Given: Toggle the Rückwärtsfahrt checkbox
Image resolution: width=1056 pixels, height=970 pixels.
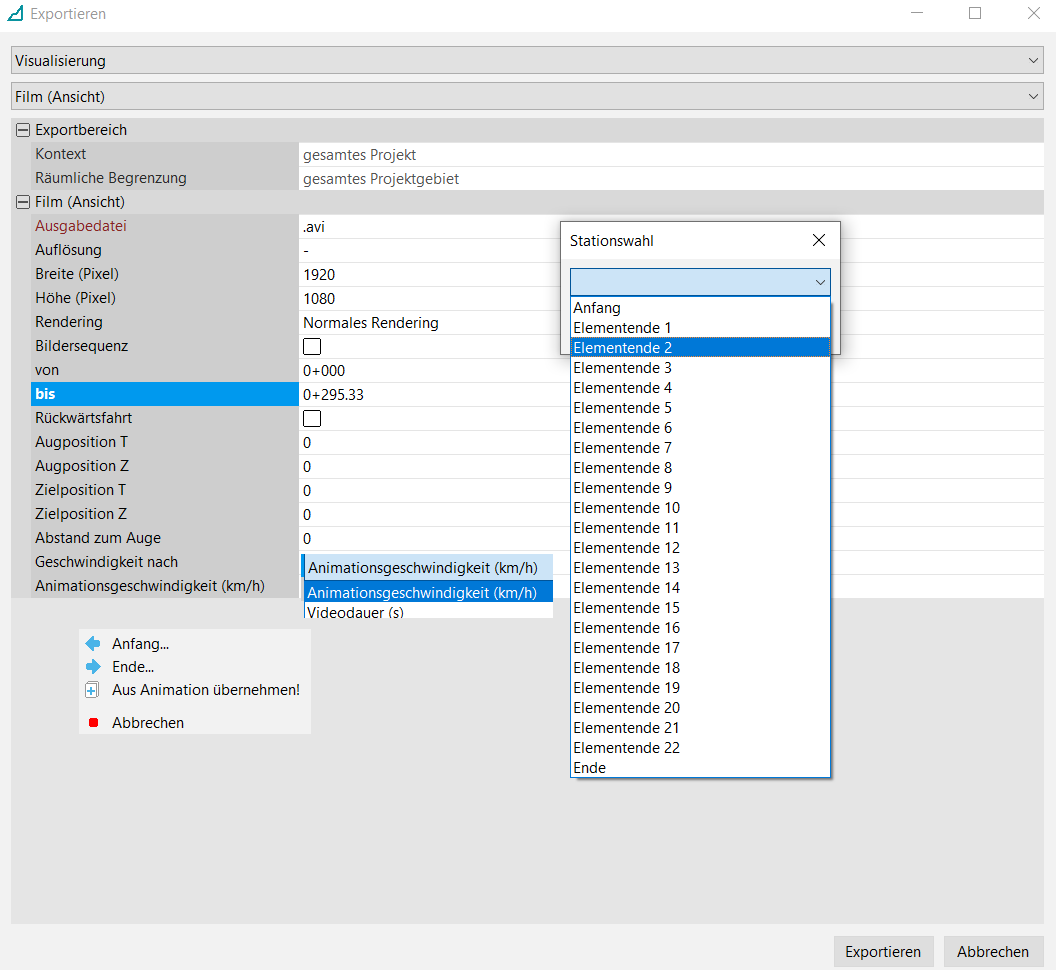Looking at the screenshot, I should [x=312, y=418].
